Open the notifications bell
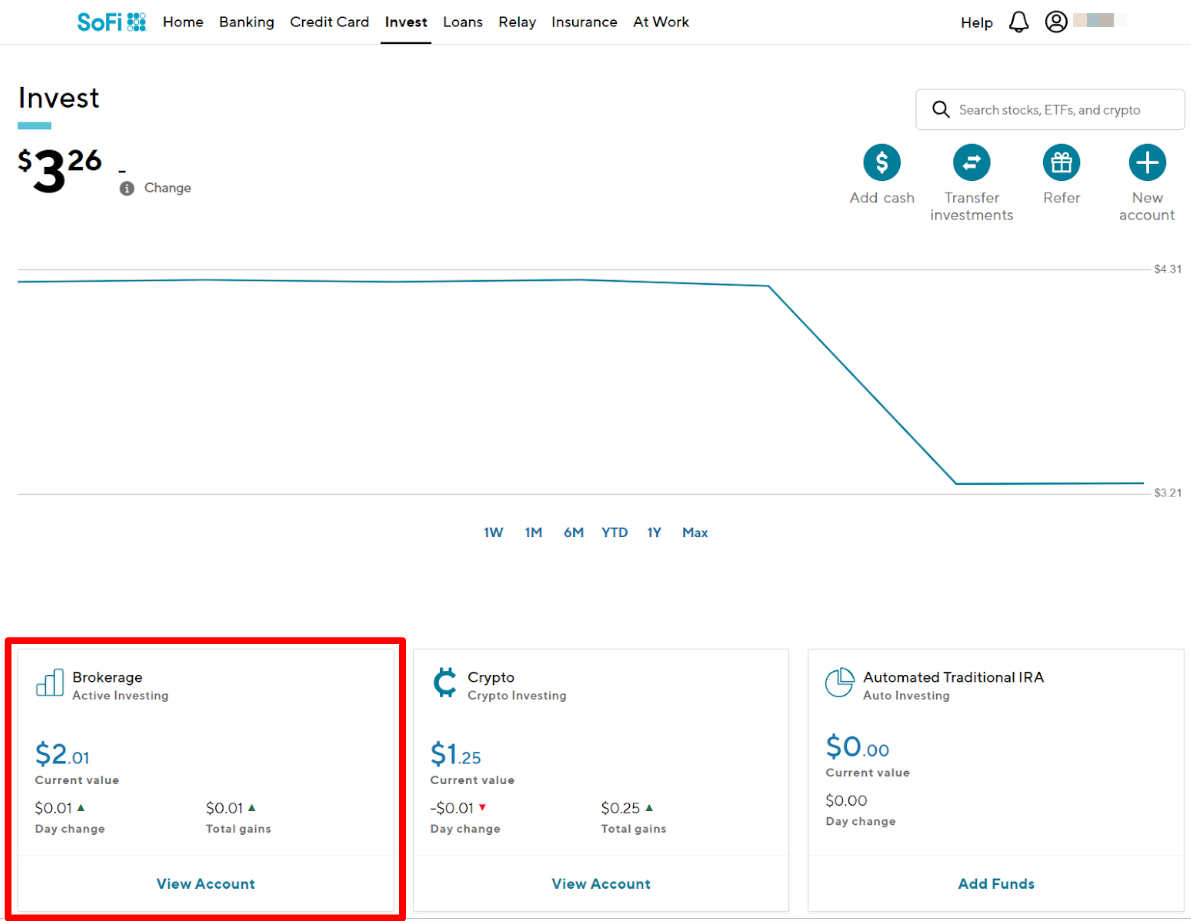The height and width of the screenshot is (921, 1191). 1018,22
